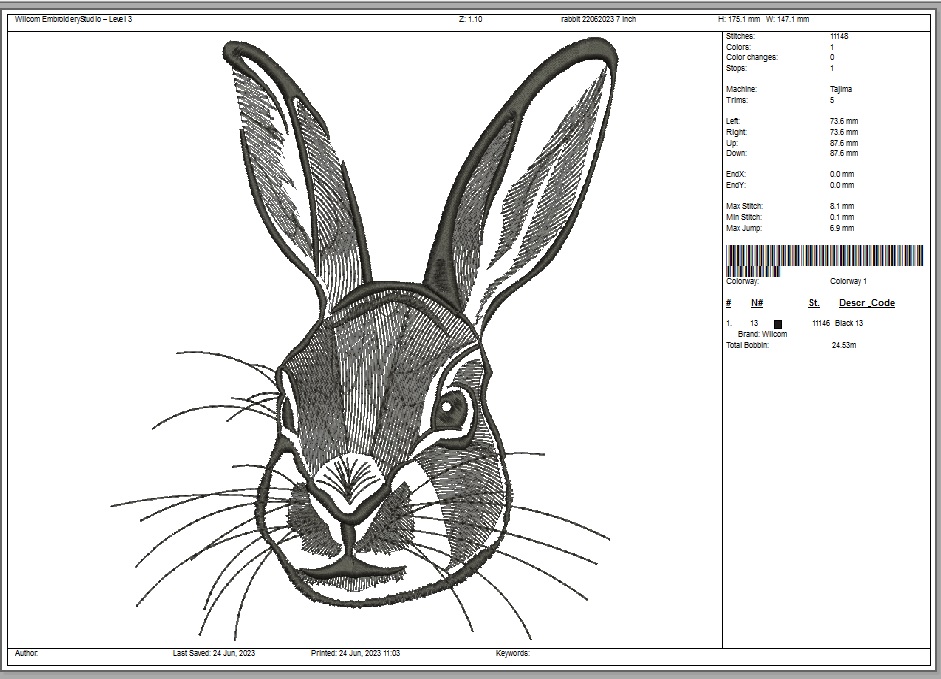941x679 pixels.
Task: Click the Max Stitch 8.1 mm value
Action: click(x=841, y=206)
